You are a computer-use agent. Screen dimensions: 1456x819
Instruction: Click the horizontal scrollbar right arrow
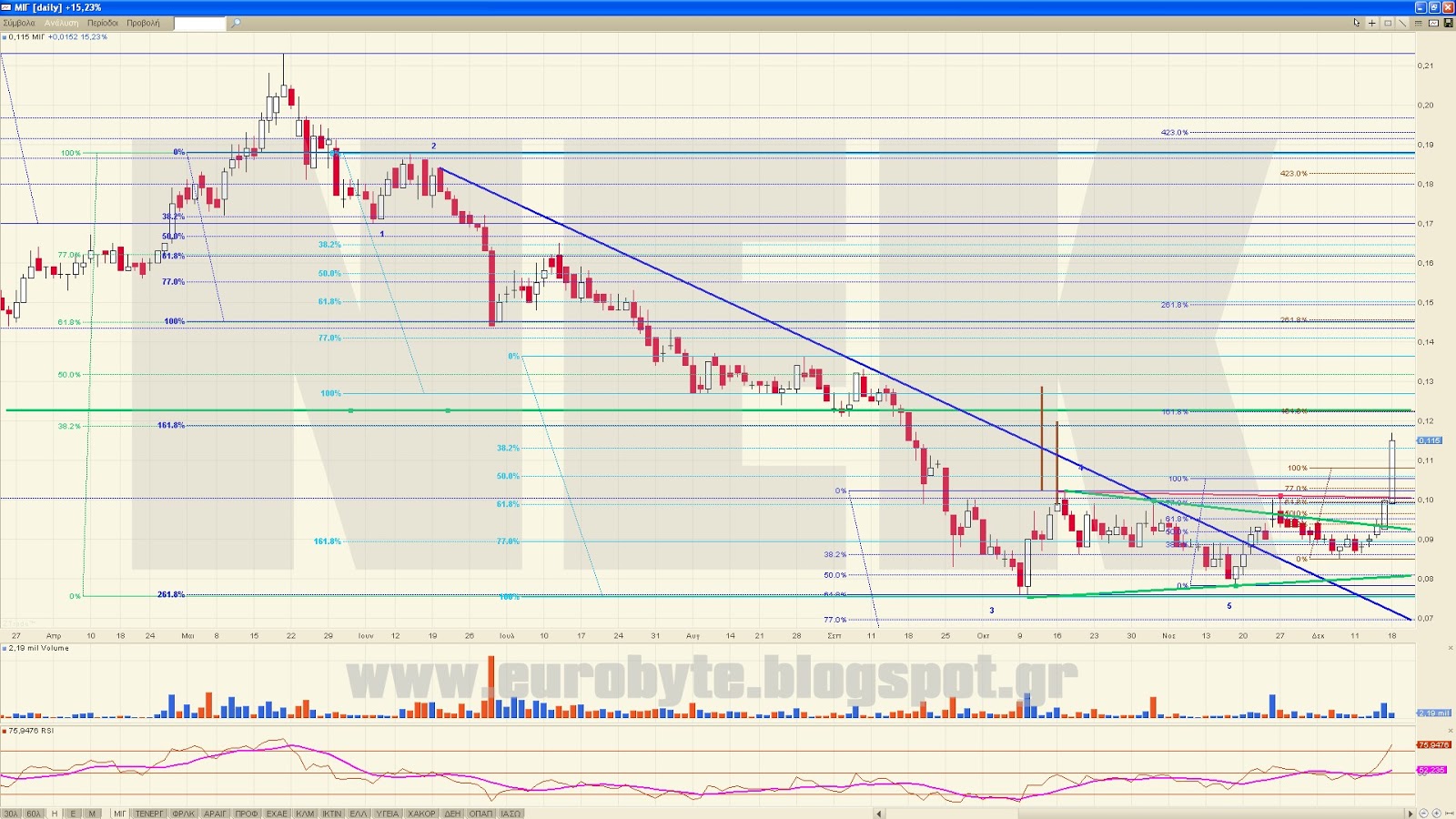coord(1410,814)
